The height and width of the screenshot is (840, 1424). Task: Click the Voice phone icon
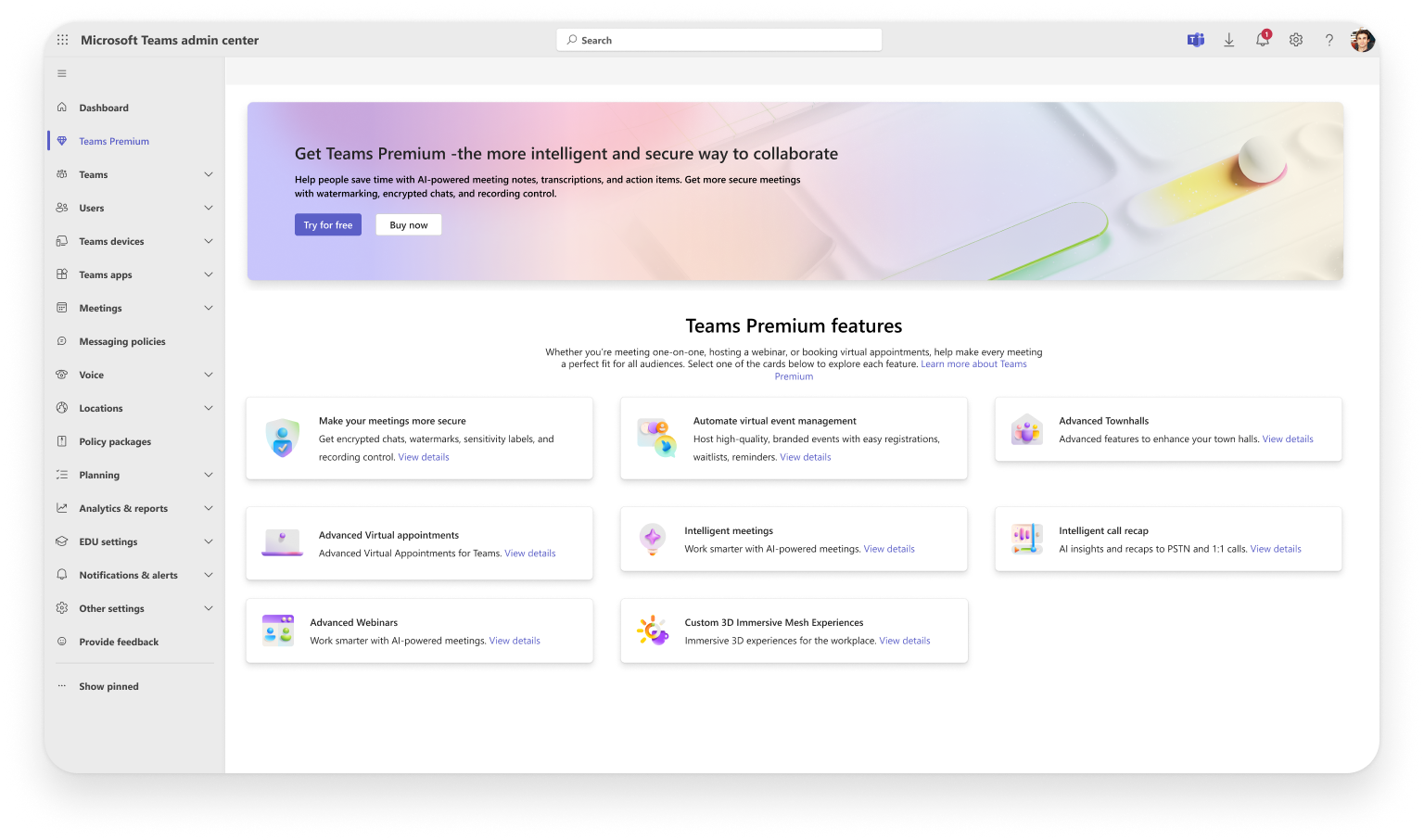coord(62,375)
